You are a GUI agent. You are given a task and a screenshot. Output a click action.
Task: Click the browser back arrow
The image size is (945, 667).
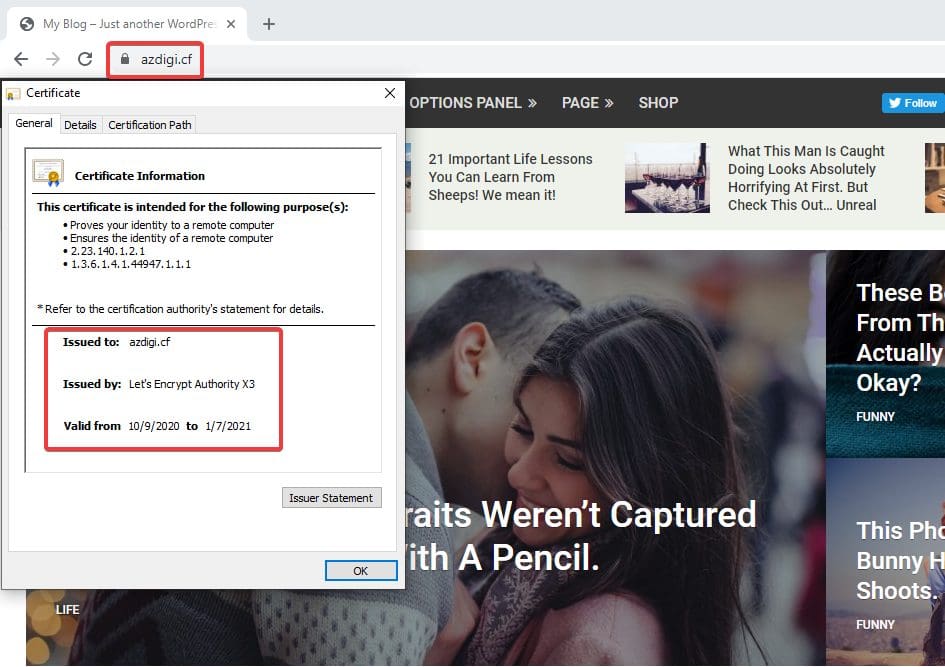[21, 59]
